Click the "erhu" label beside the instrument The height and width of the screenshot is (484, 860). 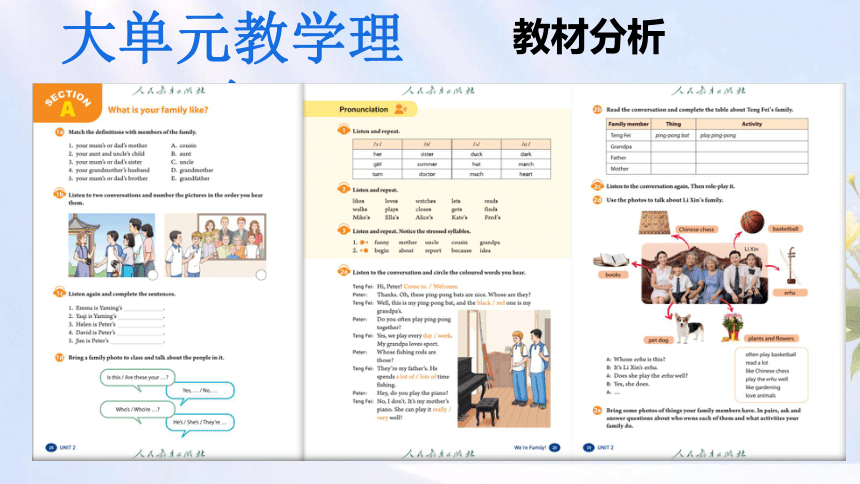click(789, 293)
